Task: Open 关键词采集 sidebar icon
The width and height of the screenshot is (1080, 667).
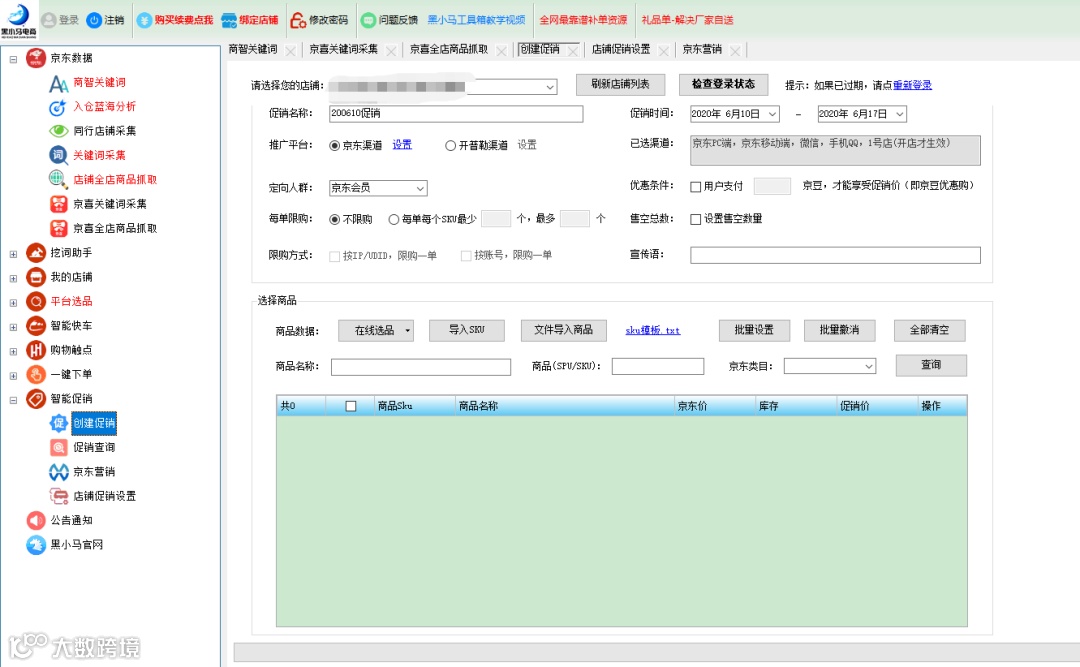Action: click(59, 155)
